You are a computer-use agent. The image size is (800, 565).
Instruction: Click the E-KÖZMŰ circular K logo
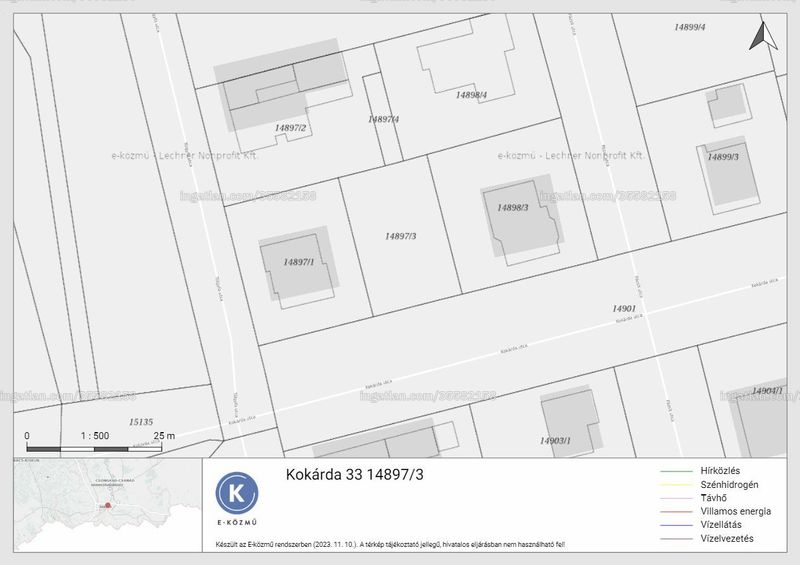(237, 493)
